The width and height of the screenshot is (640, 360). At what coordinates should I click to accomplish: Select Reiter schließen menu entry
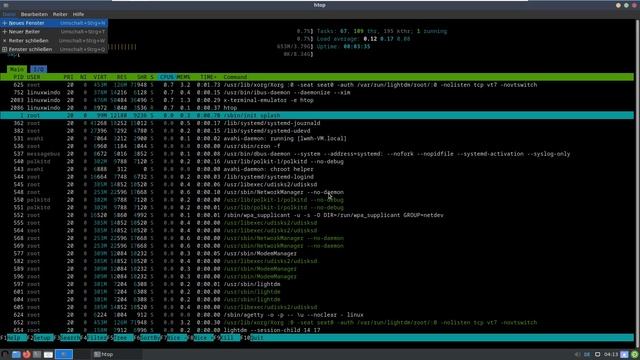click(54, 41)
